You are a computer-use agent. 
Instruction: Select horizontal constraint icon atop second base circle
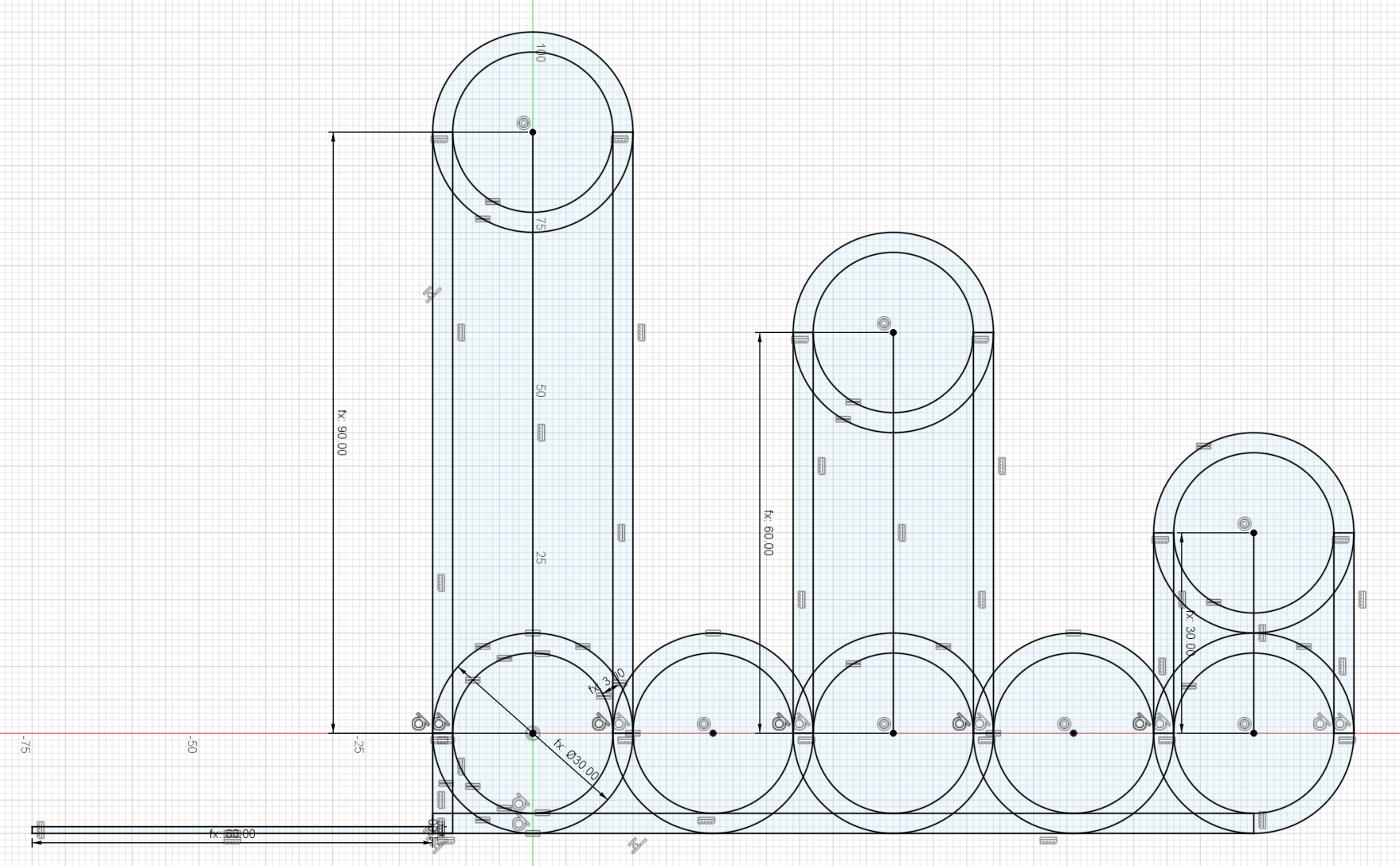(713, 633)
